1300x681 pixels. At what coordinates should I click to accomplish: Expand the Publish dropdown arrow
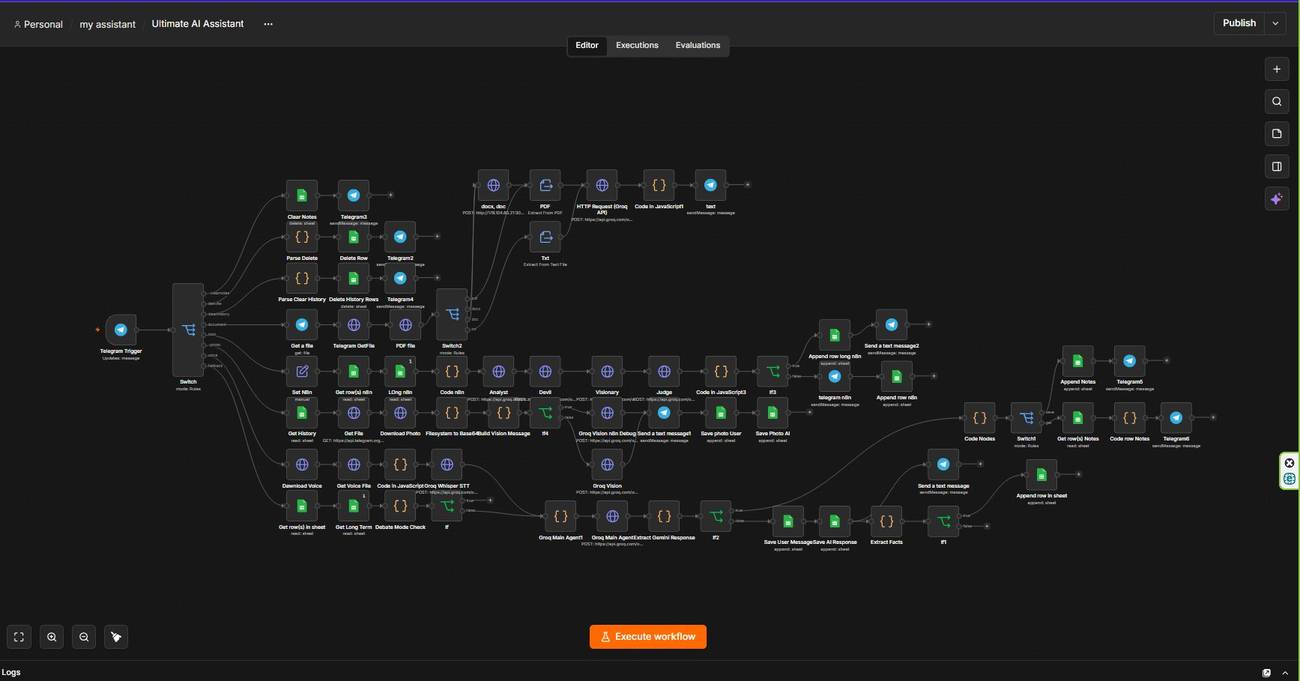point(1275,23)
